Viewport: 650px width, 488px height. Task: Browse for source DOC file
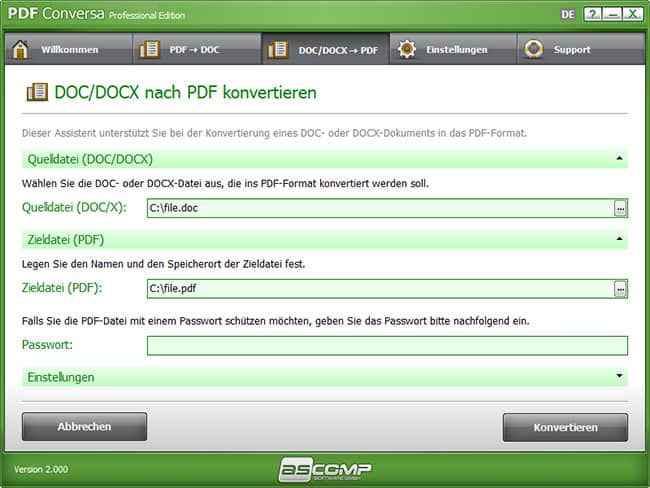point(620,208)
